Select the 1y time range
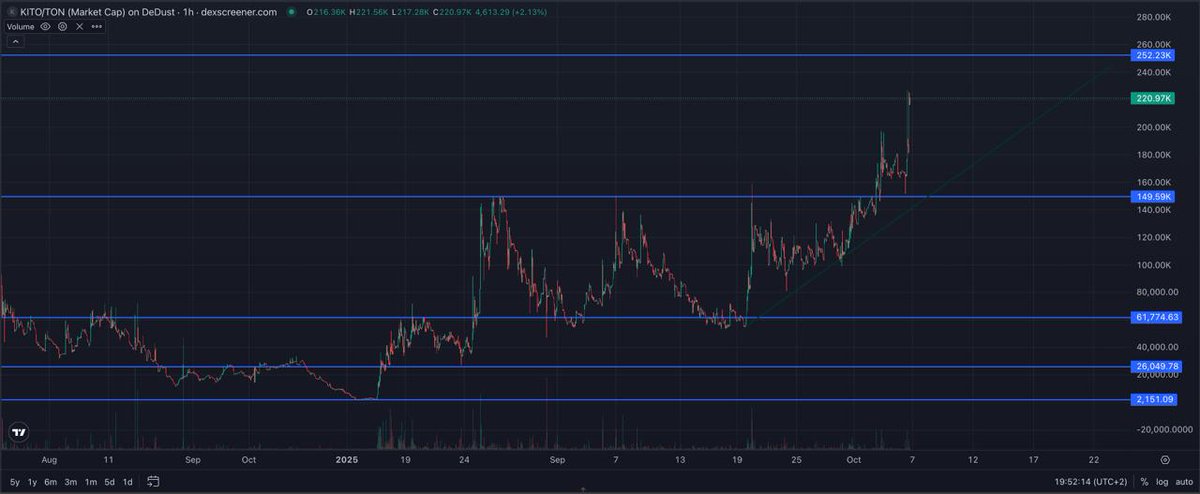1200x494 pixels. [x=32, y=482]
